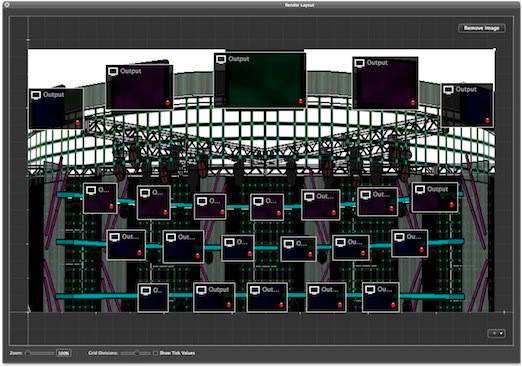Click red dot of second node in seven-node row
522x367 pixels.
click(165, 212)
